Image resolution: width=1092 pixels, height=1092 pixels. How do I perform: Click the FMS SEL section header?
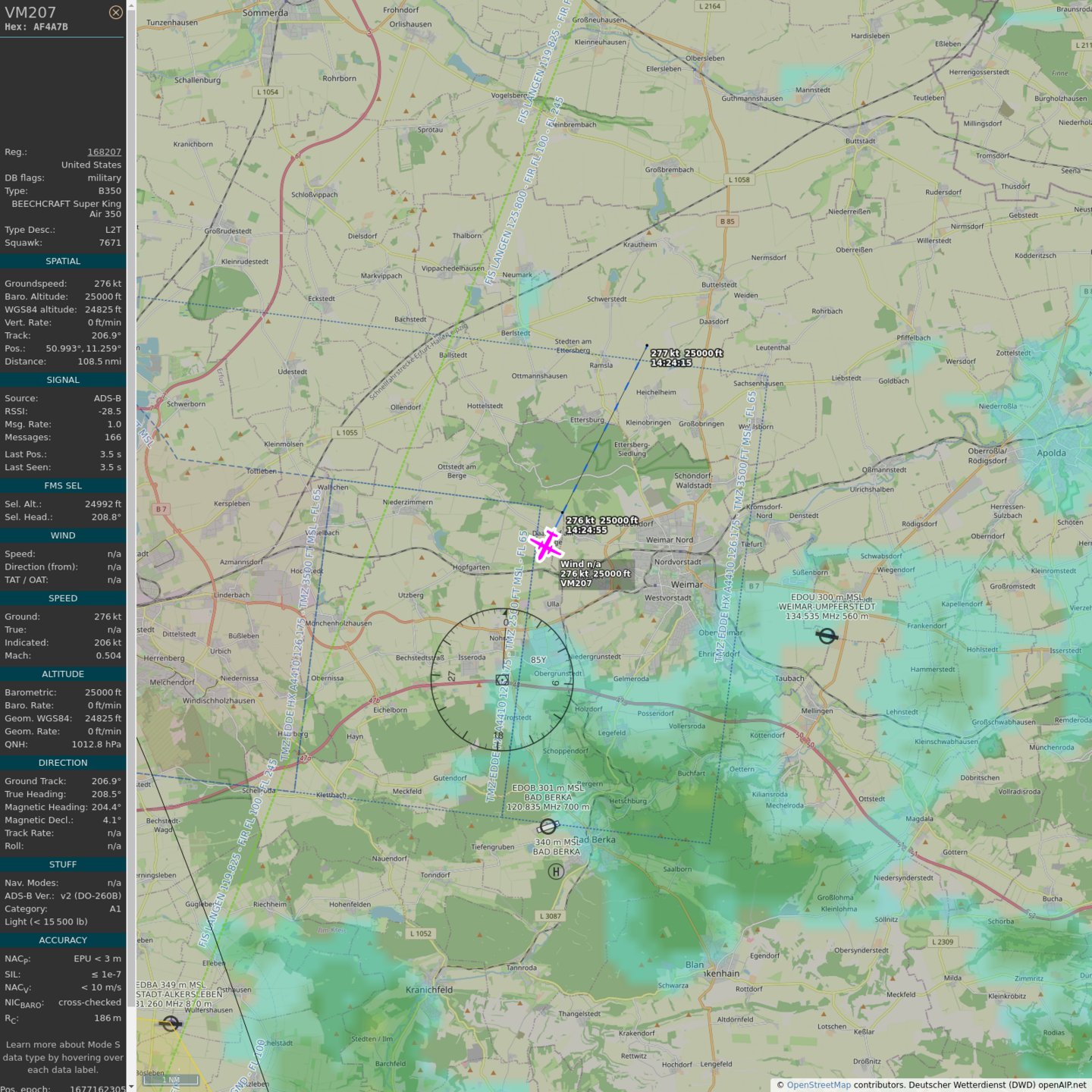tap(63, 485)
